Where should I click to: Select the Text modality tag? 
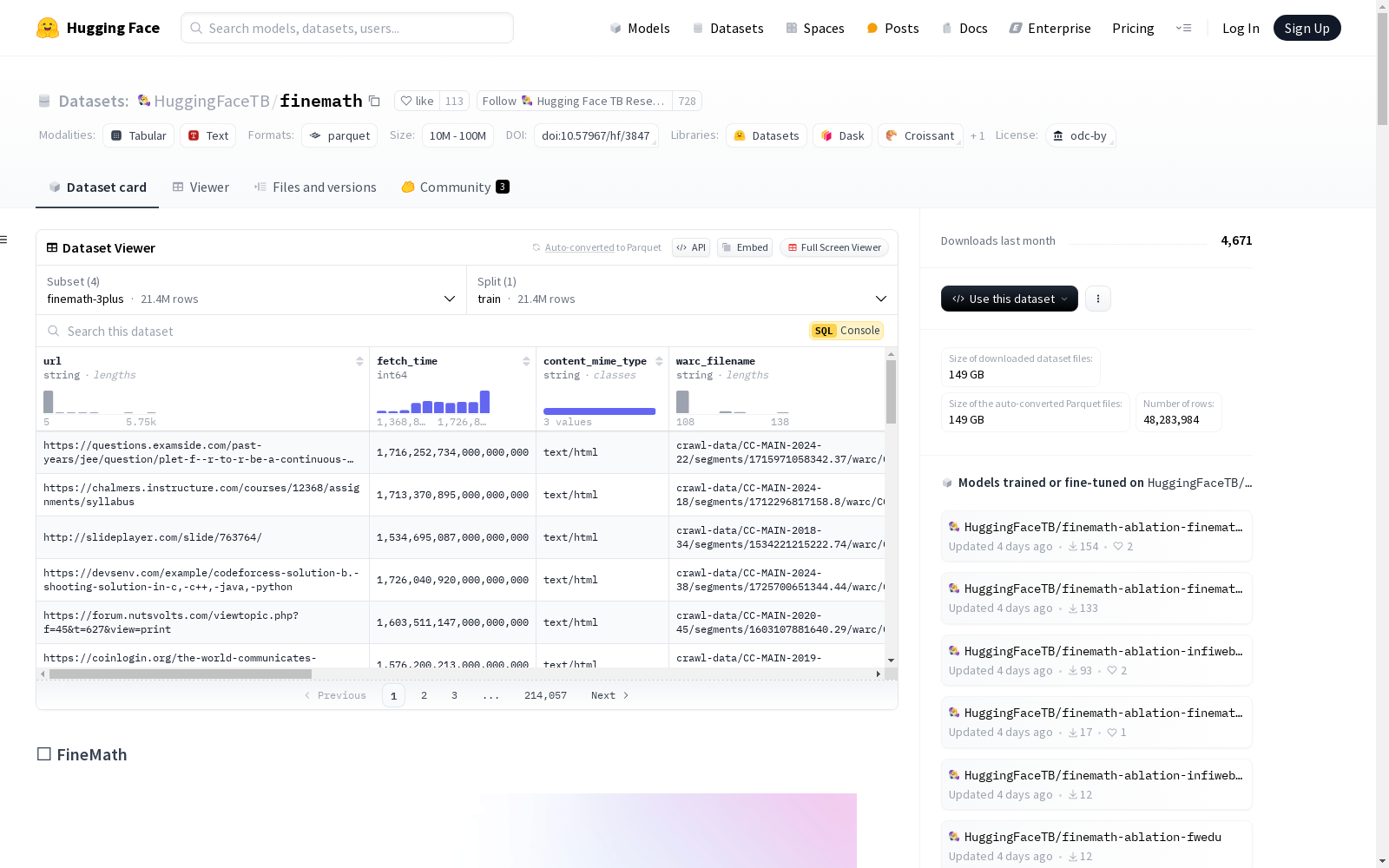tap(208, 135)
